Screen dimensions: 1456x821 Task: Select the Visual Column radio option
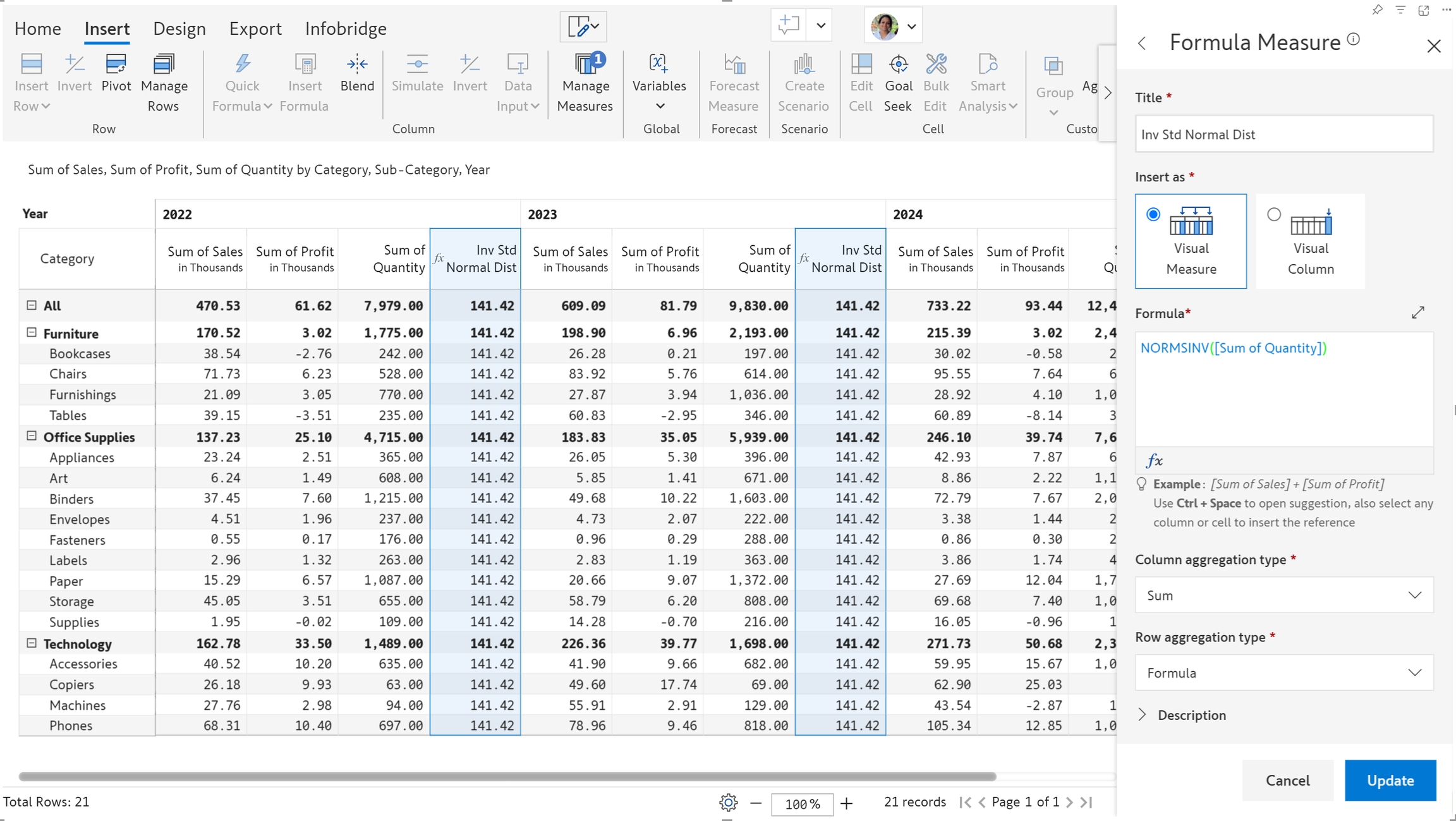coord(1274,214)
